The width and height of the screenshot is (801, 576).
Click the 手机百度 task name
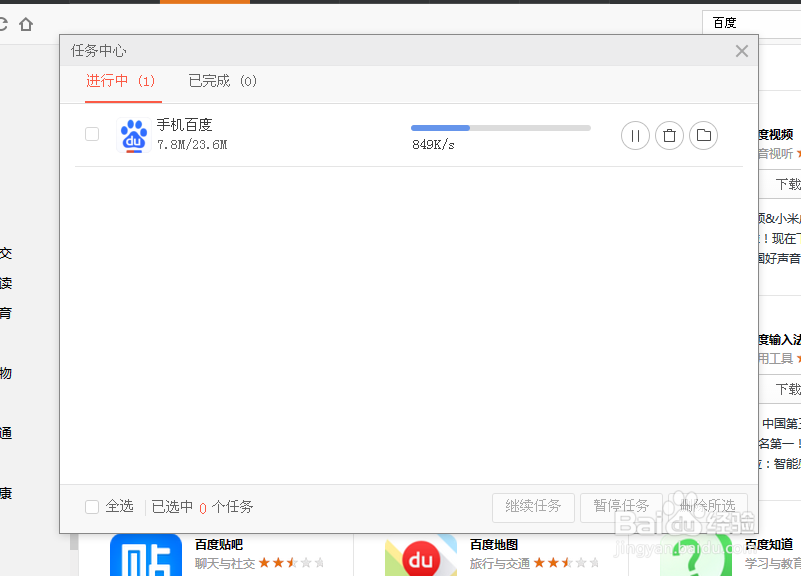coord(184,125)
